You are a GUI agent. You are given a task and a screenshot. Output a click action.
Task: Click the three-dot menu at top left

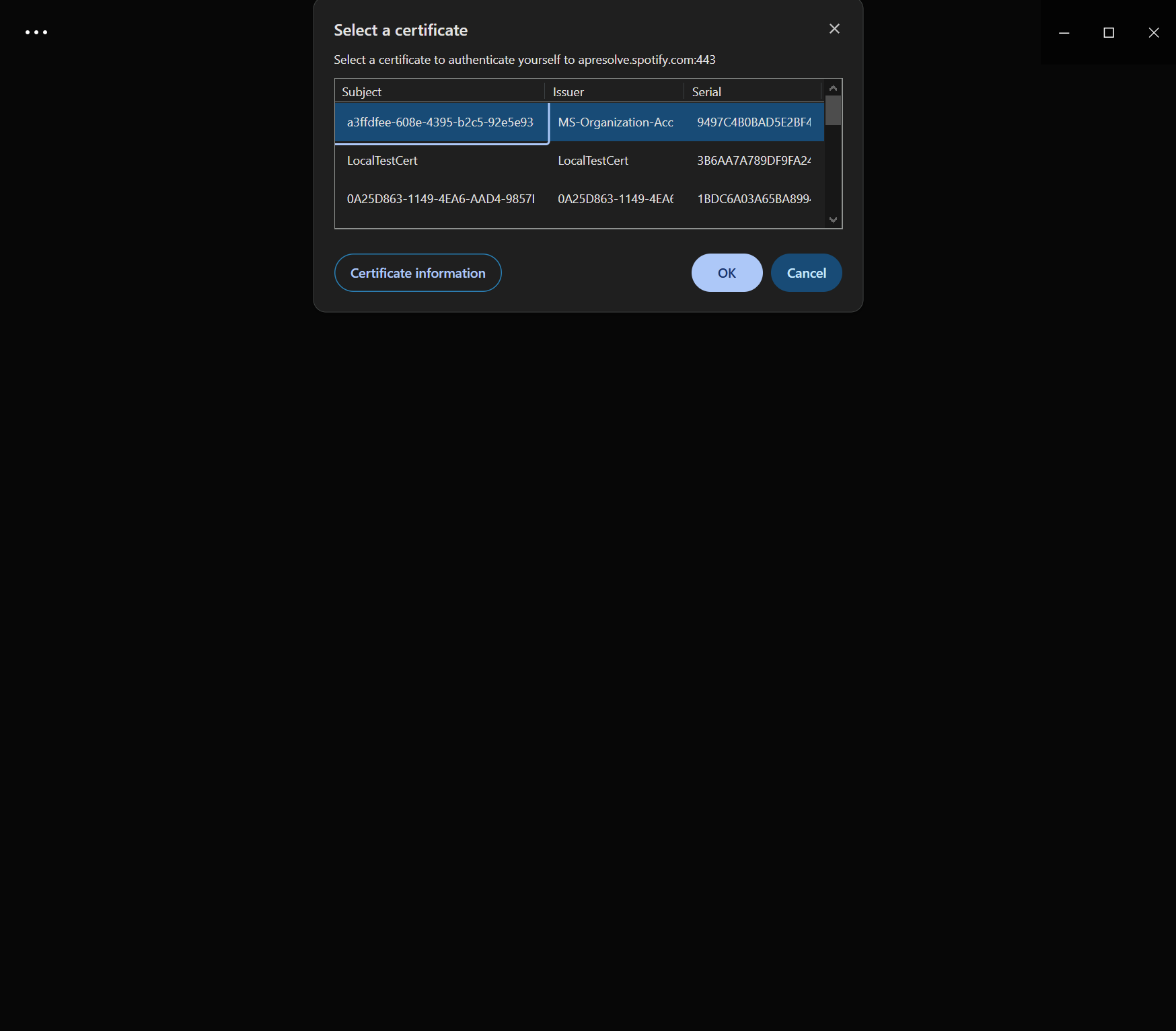coord(36,32)
